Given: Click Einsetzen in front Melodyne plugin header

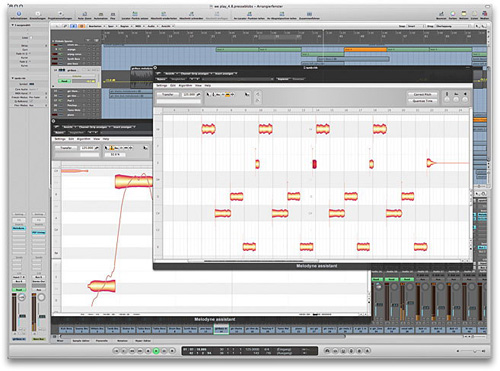Looking at the screenshot, I should [x=298, y=79].
